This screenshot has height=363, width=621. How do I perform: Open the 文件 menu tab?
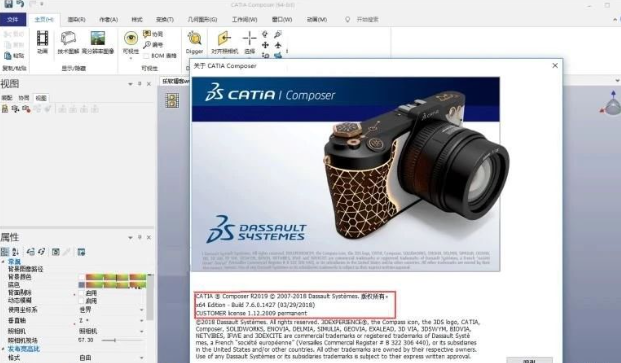[x=13, y=19]
